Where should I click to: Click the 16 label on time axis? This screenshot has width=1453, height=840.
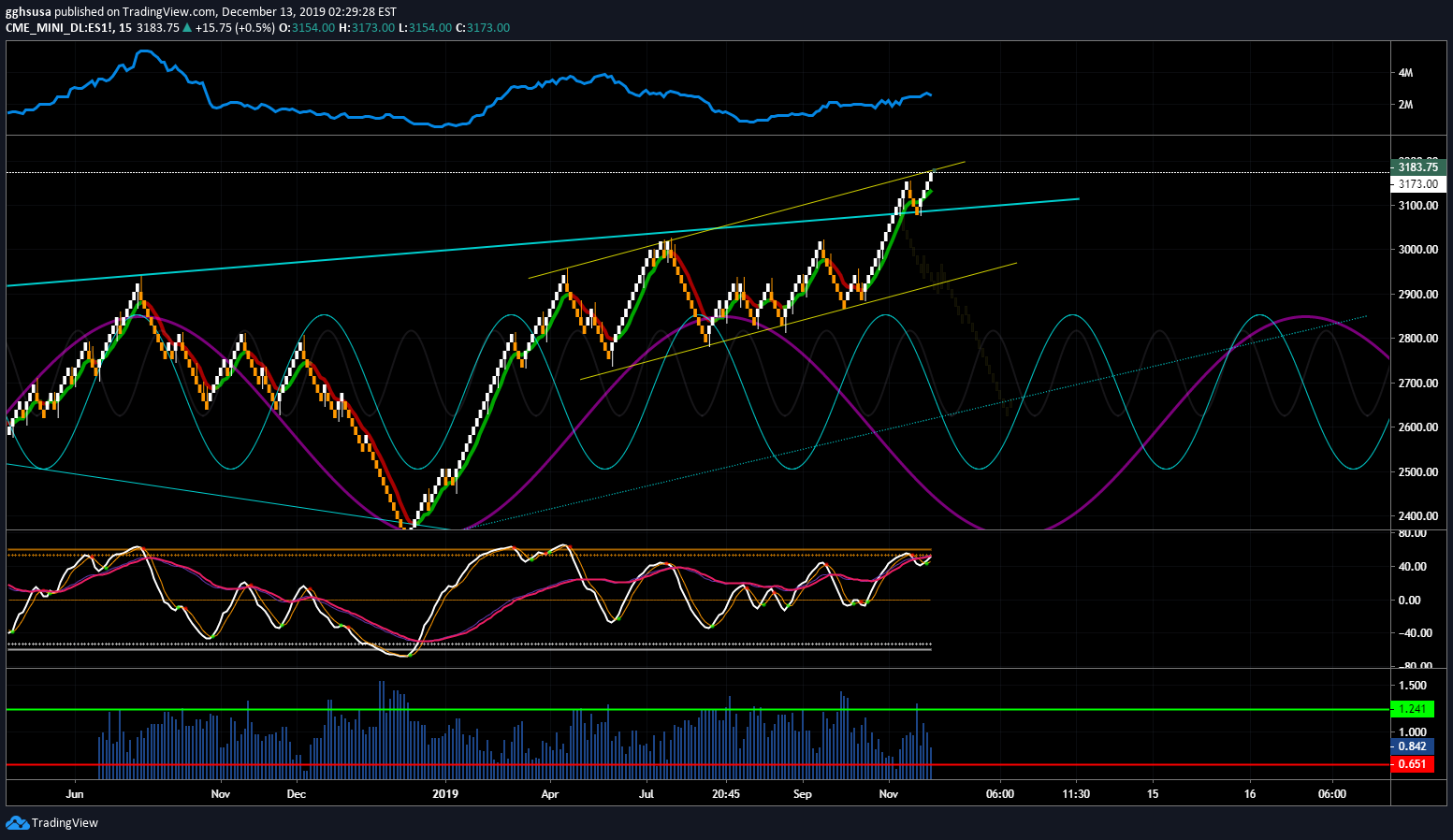(x=1250, y=794)
